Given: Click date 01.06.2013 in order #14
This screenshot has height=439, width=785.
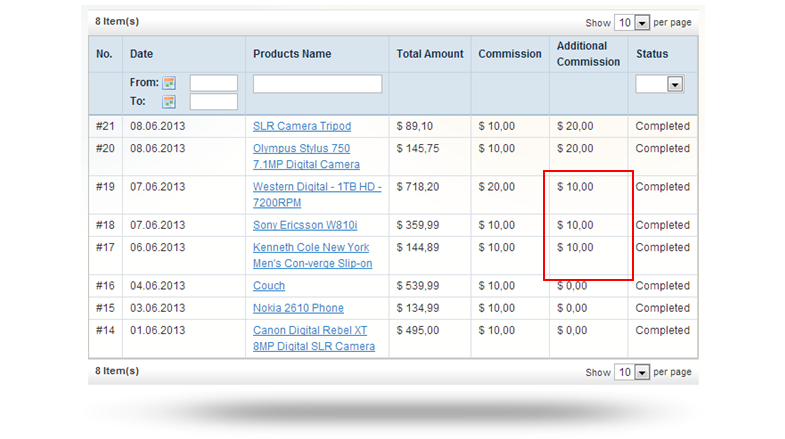Looking at the screenshot, I should 158,330.
